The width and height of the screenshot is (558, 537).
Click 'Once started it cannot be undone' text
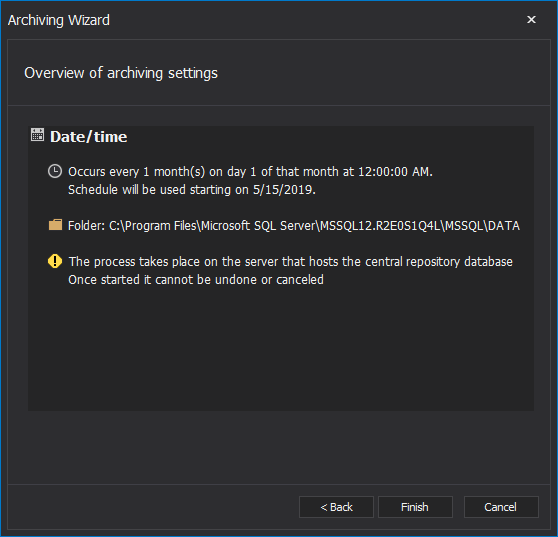(x=196, y=280)
